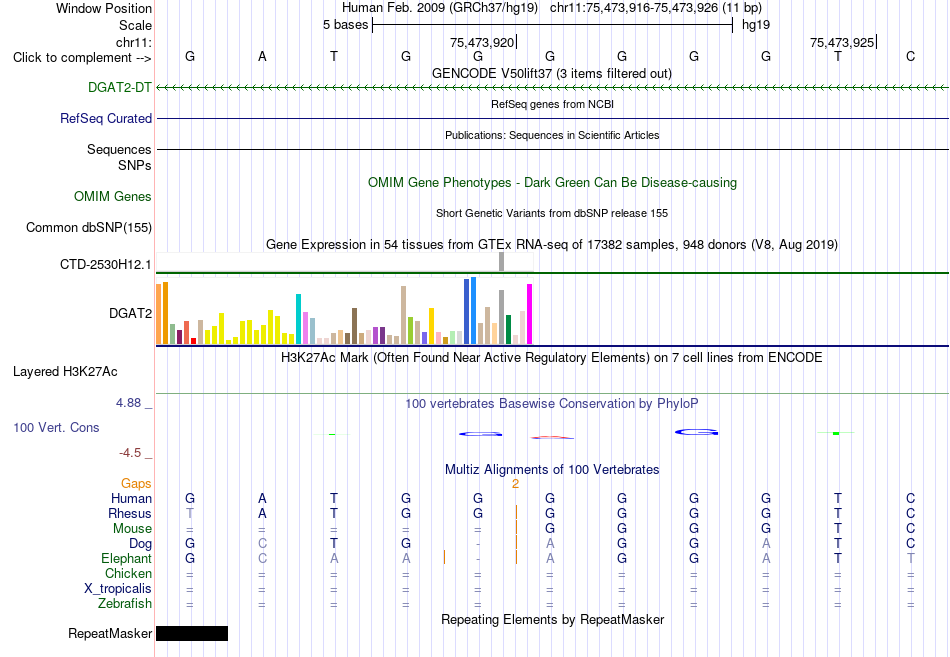Open the RefSeq Curated track label
This screenshot has width=950, height=657.
(x=105, y=118)
